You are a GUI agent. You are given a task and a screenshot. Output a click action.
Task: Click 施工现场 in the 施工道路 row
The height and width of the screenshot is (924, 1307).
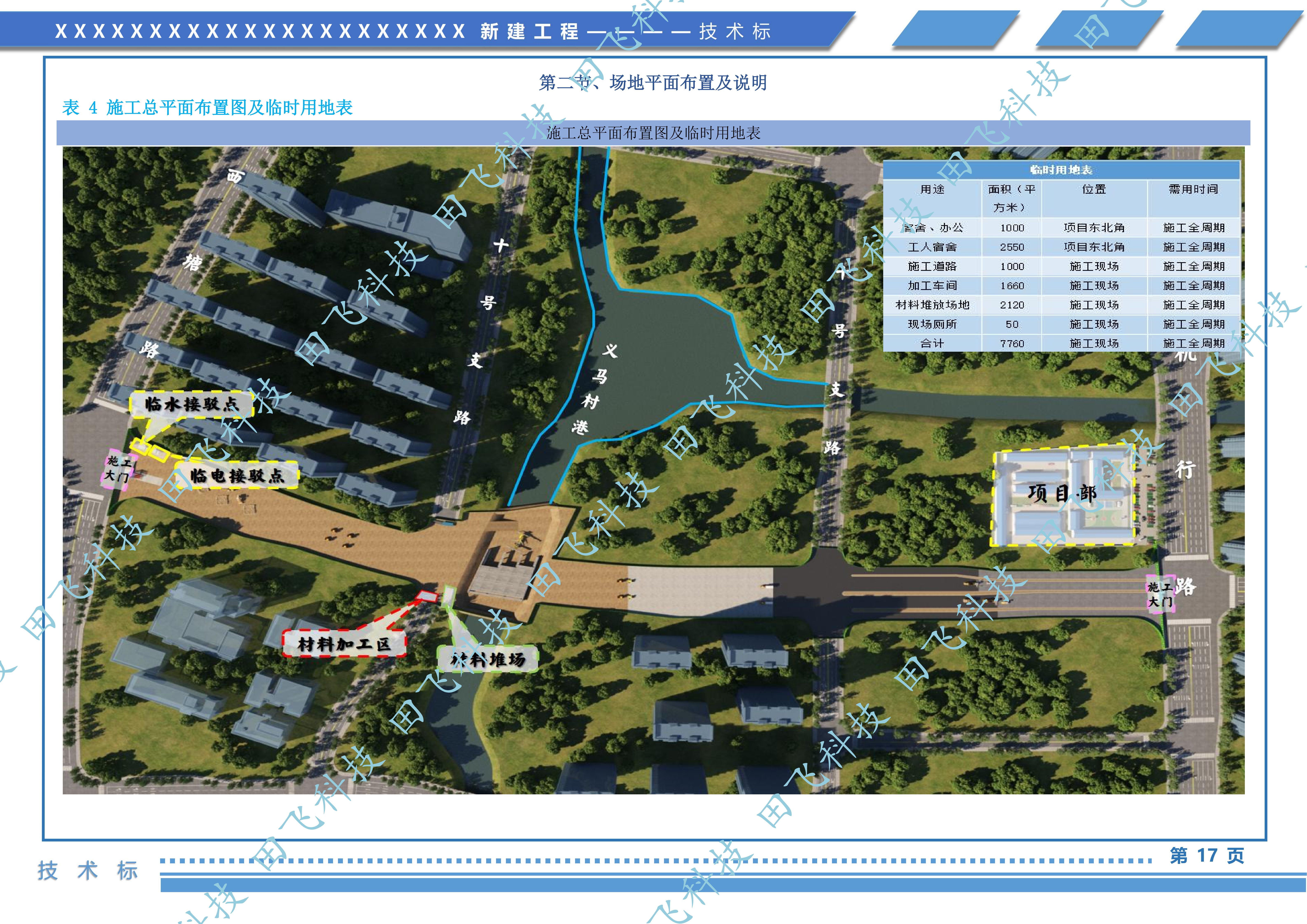tap(1094, 266)
